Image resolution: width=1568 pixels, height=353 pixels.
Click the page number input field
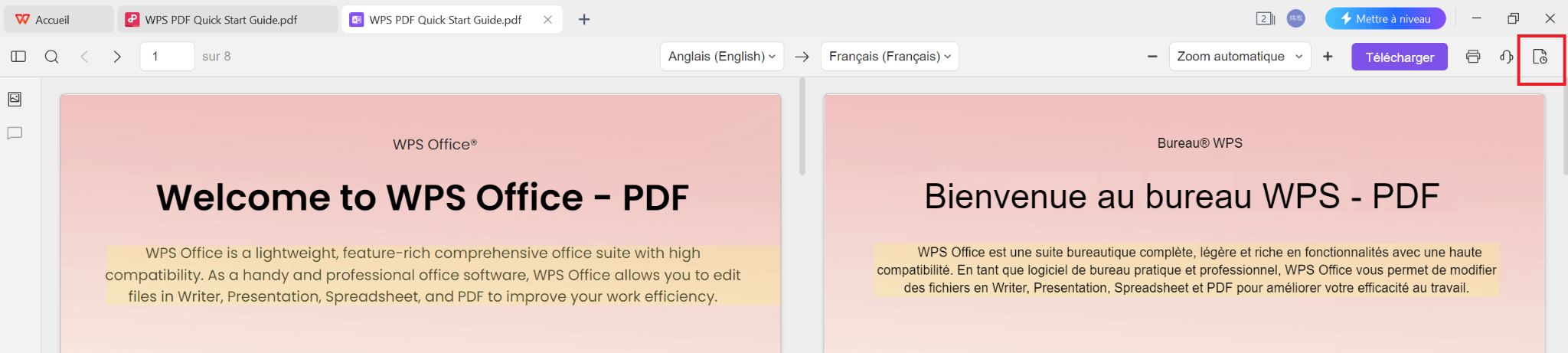(x=167, y=57)
